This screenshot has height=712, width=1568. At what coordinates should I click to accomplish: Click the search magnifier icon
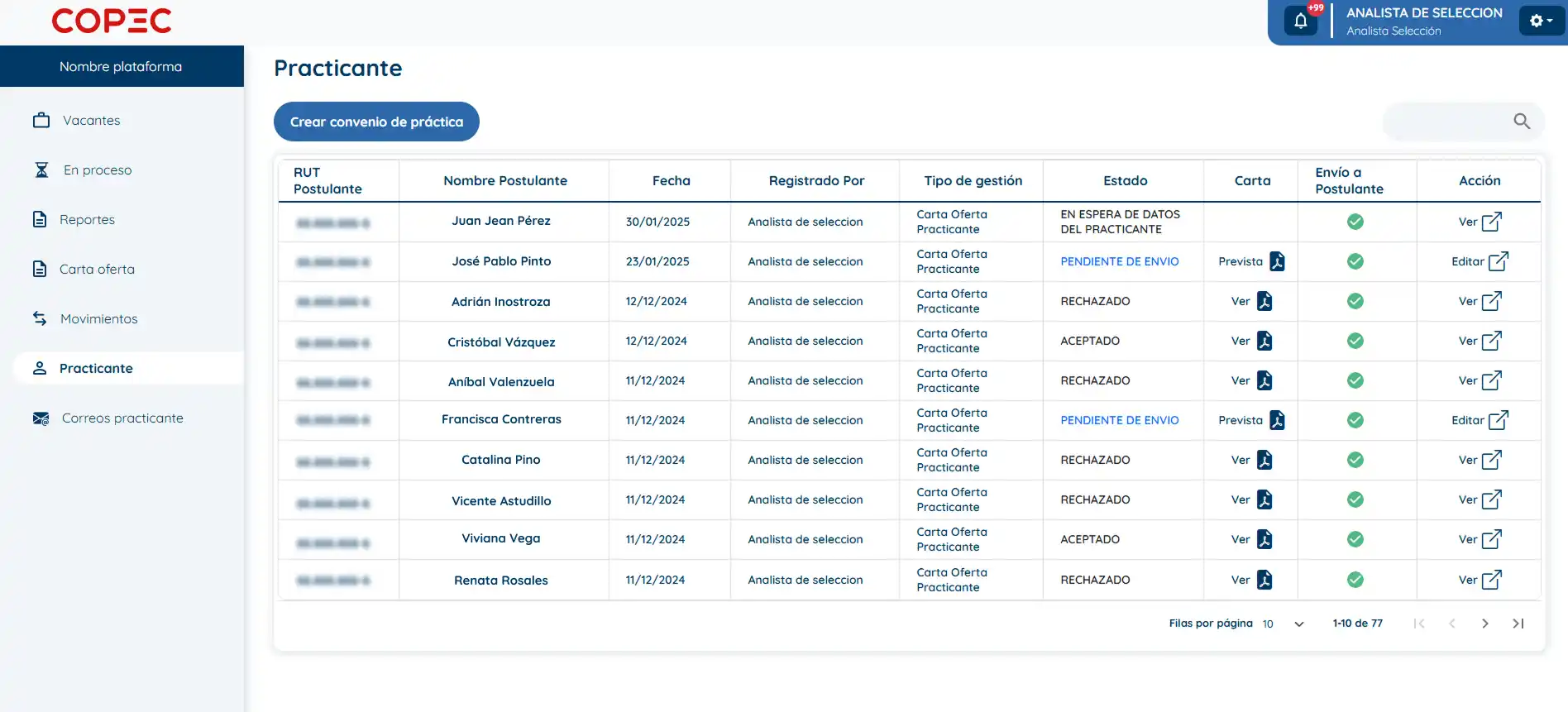[x=1521, y=122]
